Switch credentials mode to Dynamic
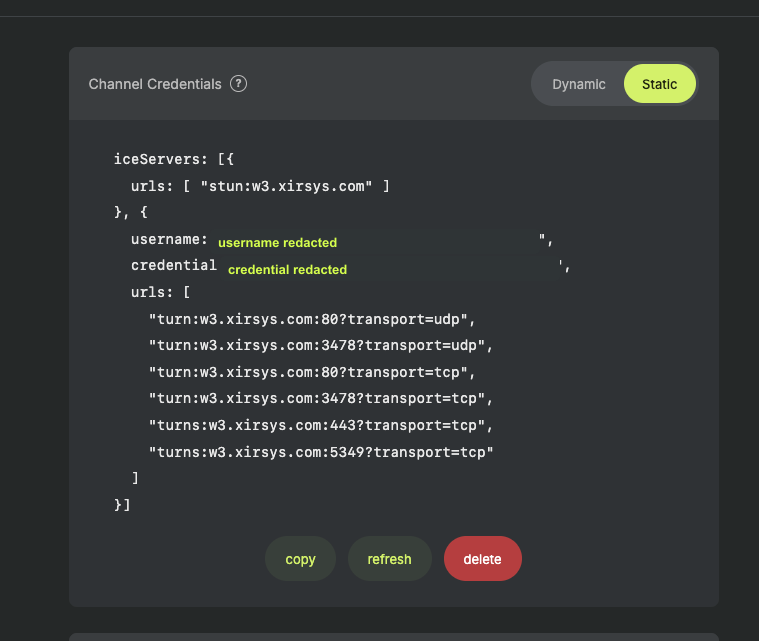This screenshot has width=759, height=641. click(578, 84)
